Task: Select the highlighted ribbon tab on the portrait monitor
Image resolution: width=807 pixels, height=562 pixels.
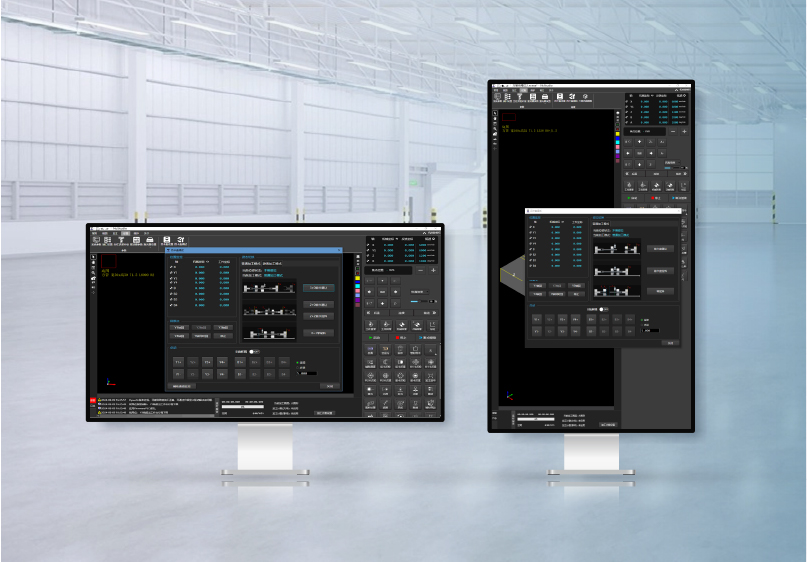Action: coord(522,91)
